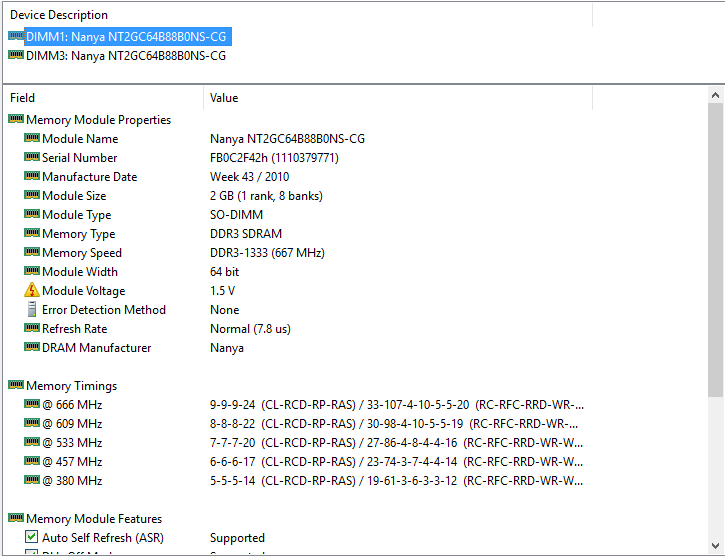Select DIMM3: Nanya NT2GC64B88B0NS-CG entry
725x556 pixels.
[x=126, y=56]
